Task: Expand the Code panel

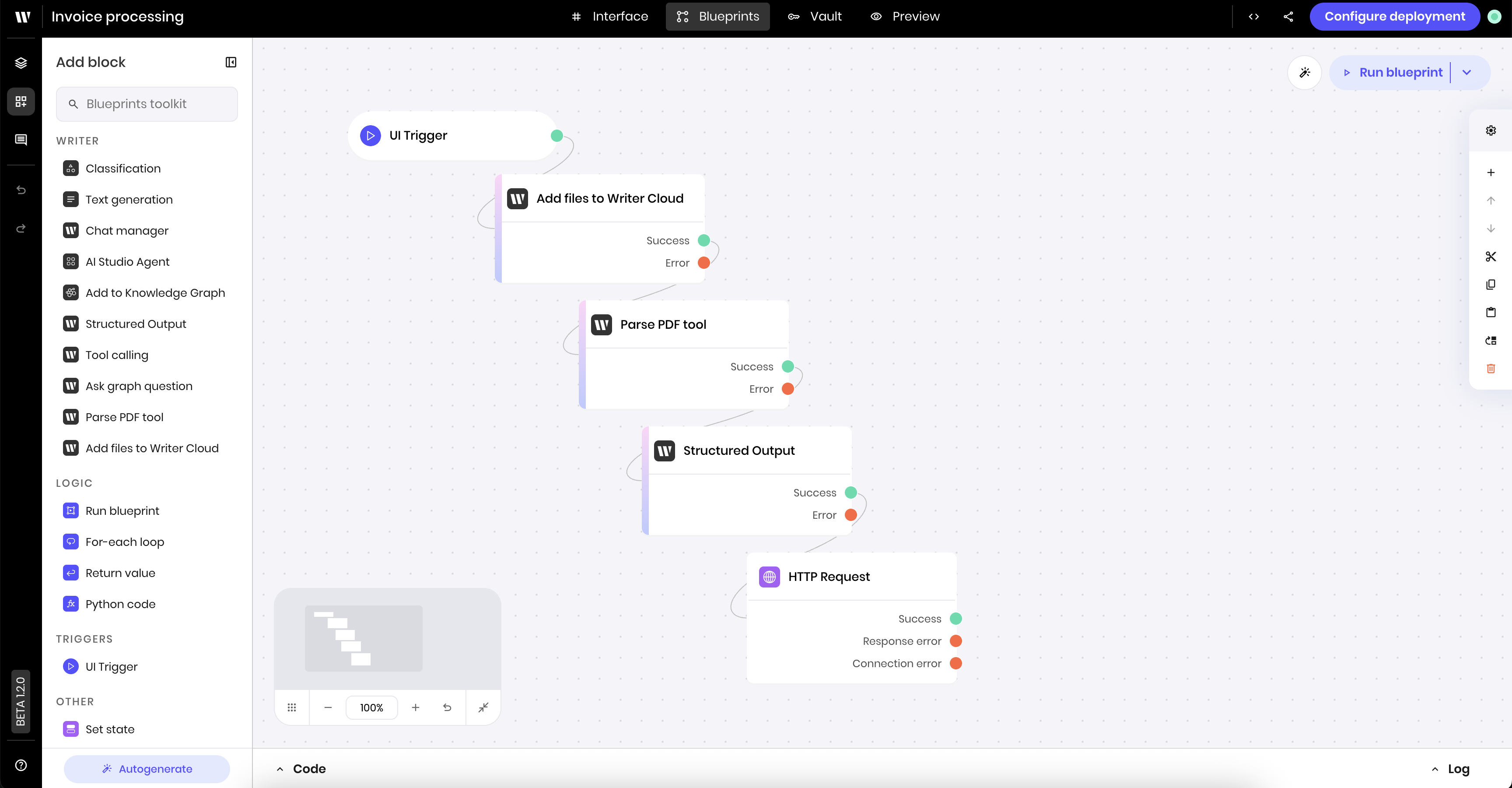Action: [301, 769]
